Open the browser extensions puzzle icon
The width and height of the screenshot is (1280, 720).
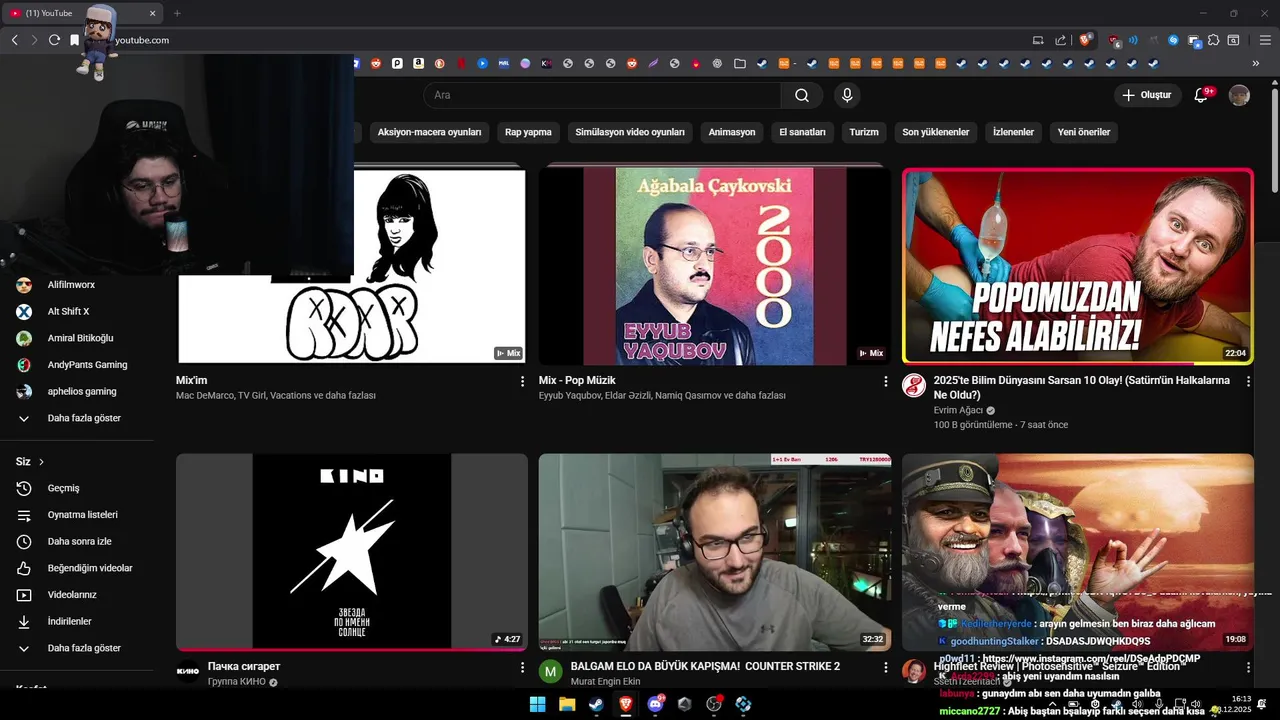[1213, 40]
